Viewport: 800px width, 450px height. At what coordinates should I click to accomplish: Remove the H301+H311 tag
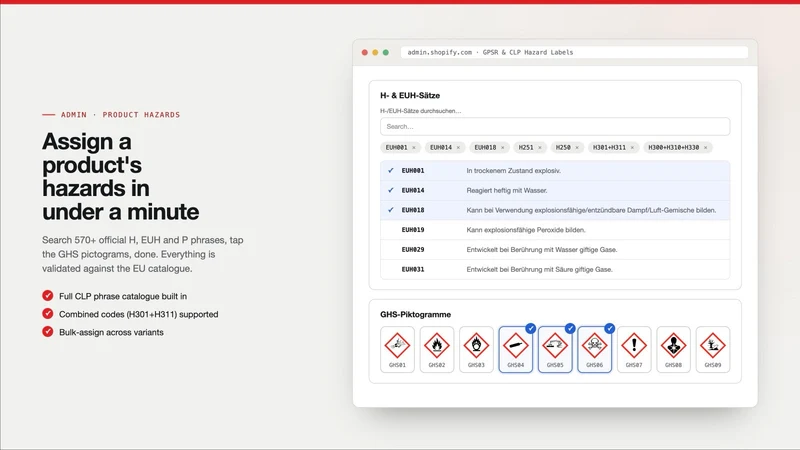(x=632, y=147)
